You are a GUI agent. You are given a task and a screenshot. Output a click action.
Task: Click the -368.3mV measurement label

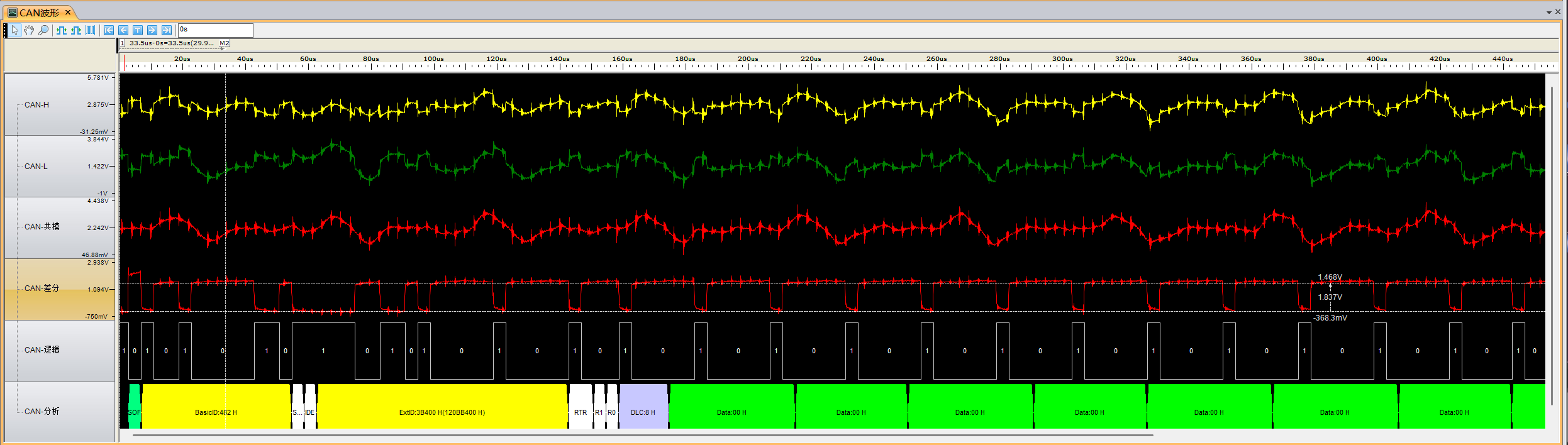[x=1330, y=318]
